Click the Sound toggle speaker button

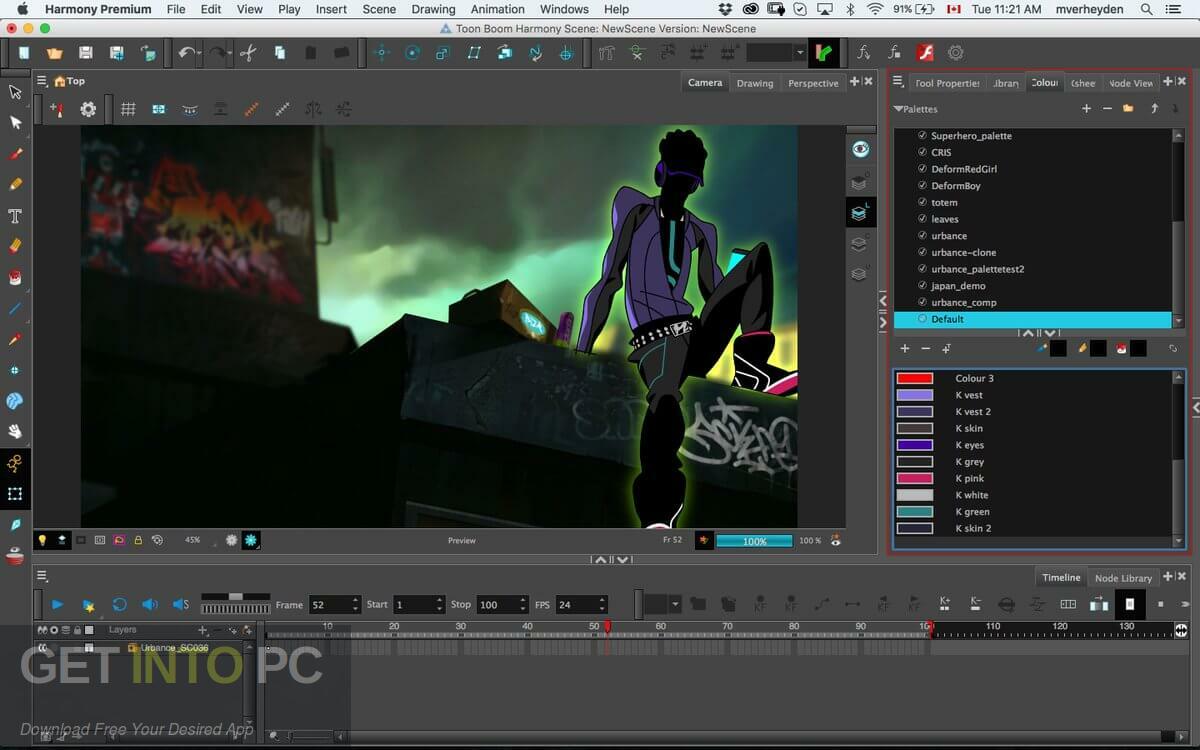(150, 604)
